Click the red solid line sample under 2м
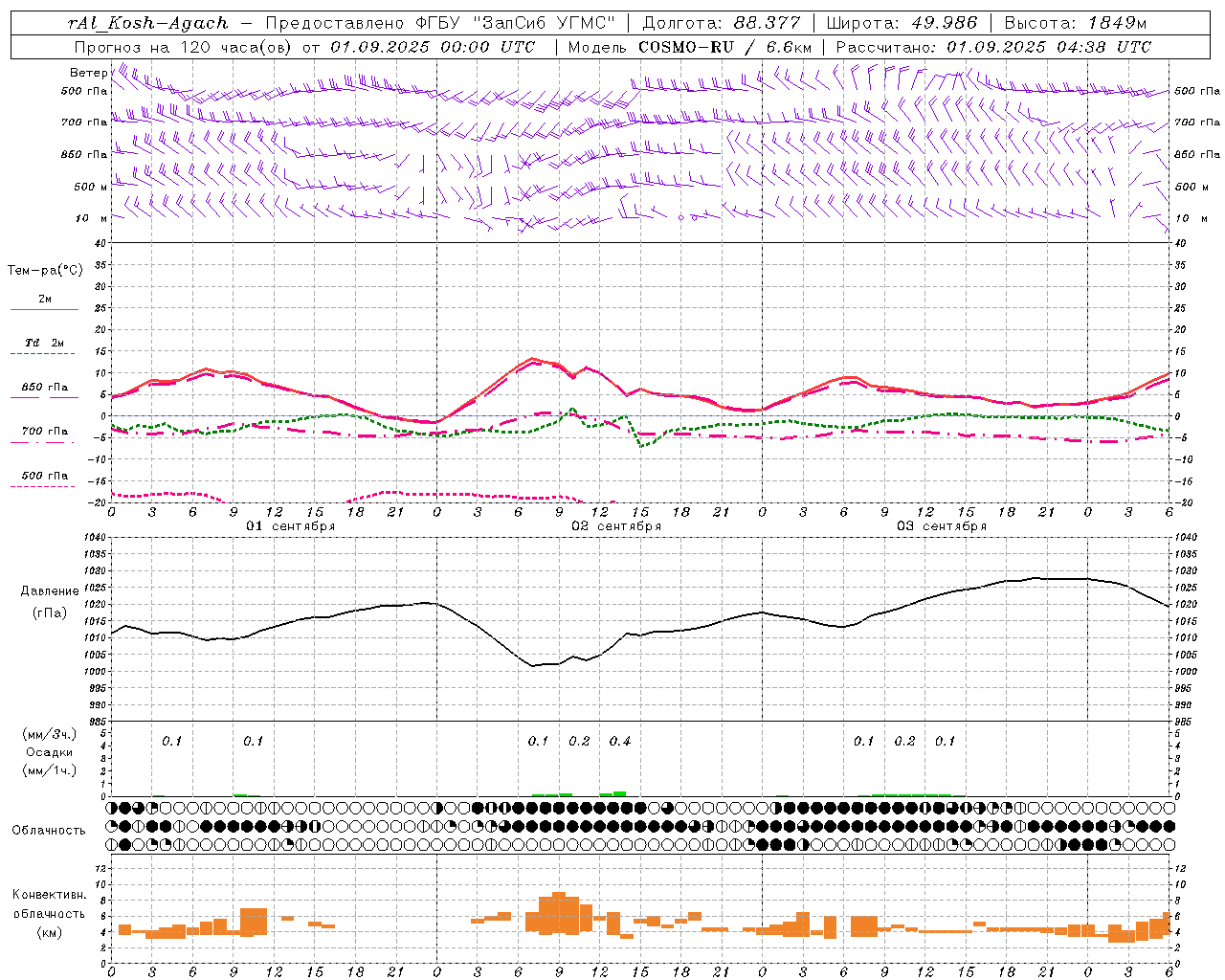Image resolution: width=1225 pixels, height=980 pixels. click(x=44, y=309)
